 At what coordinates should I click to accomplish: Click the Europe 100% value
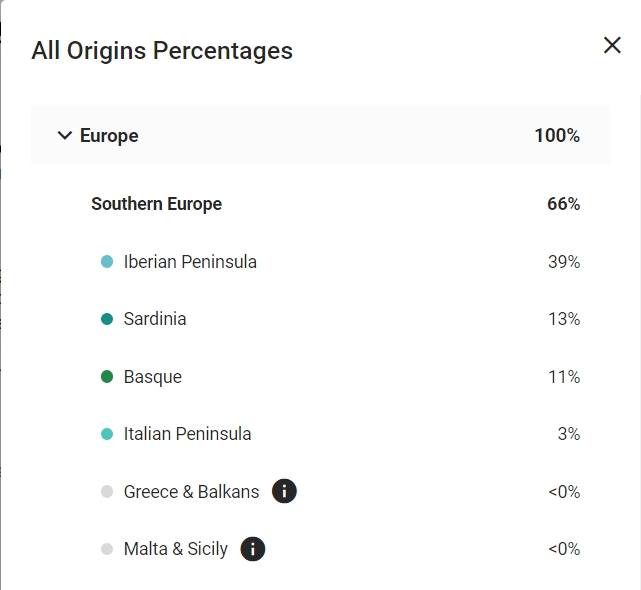557,136
